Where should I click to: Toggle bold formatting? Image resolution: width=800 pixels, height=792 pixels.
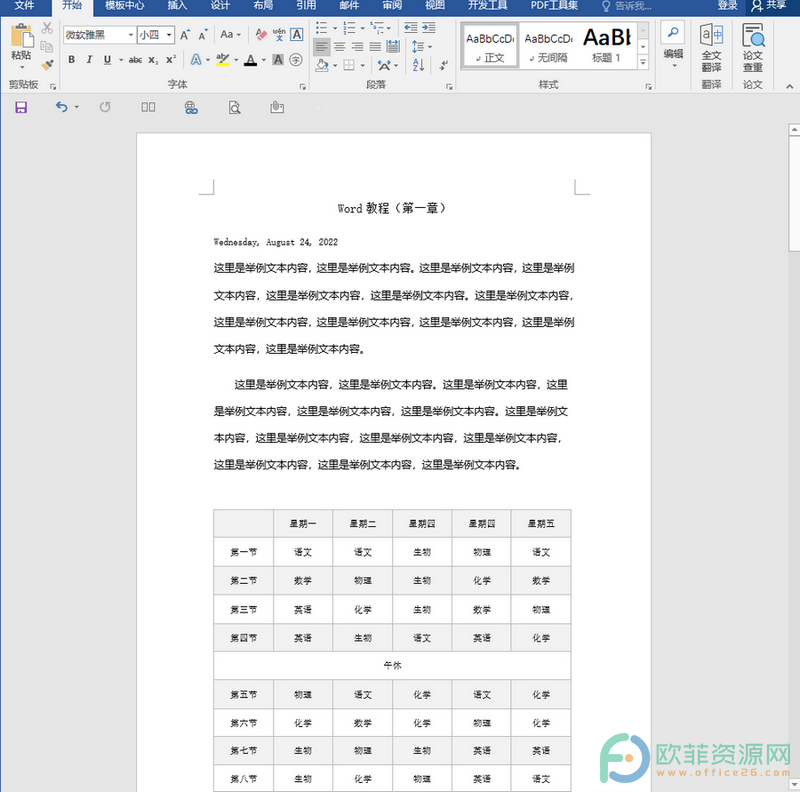[x=71, y=60]
